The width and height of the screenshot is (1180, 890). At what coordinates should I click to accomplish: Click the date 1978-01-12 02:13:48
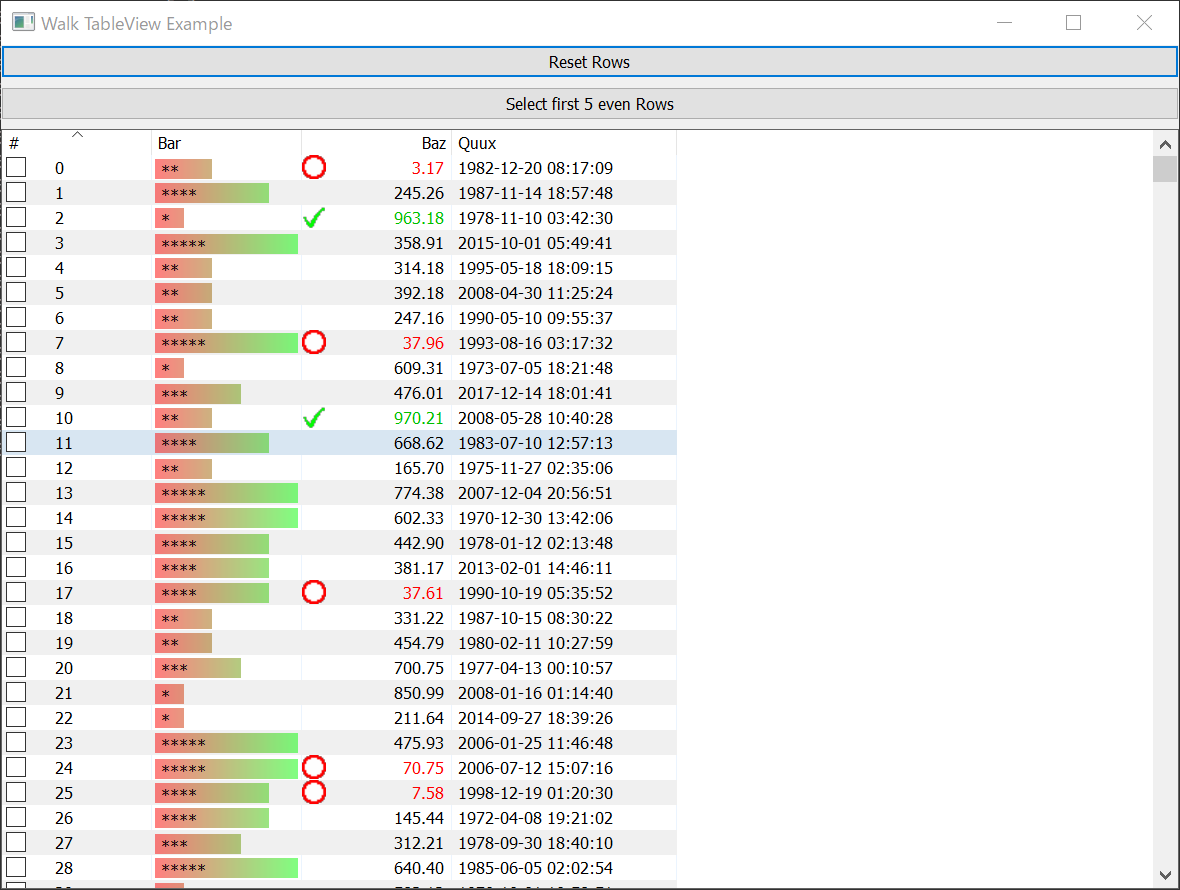pos(535,543)
